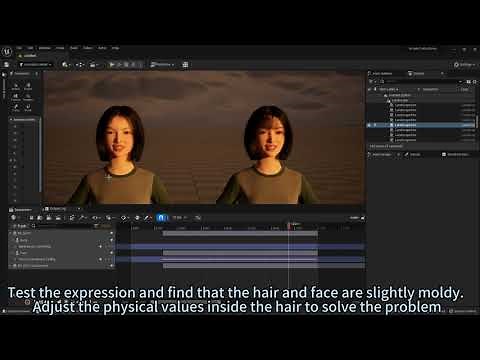Open the Build menu
Image resolution: width=480 pixels, height=360 pixels.
(74, 48)
